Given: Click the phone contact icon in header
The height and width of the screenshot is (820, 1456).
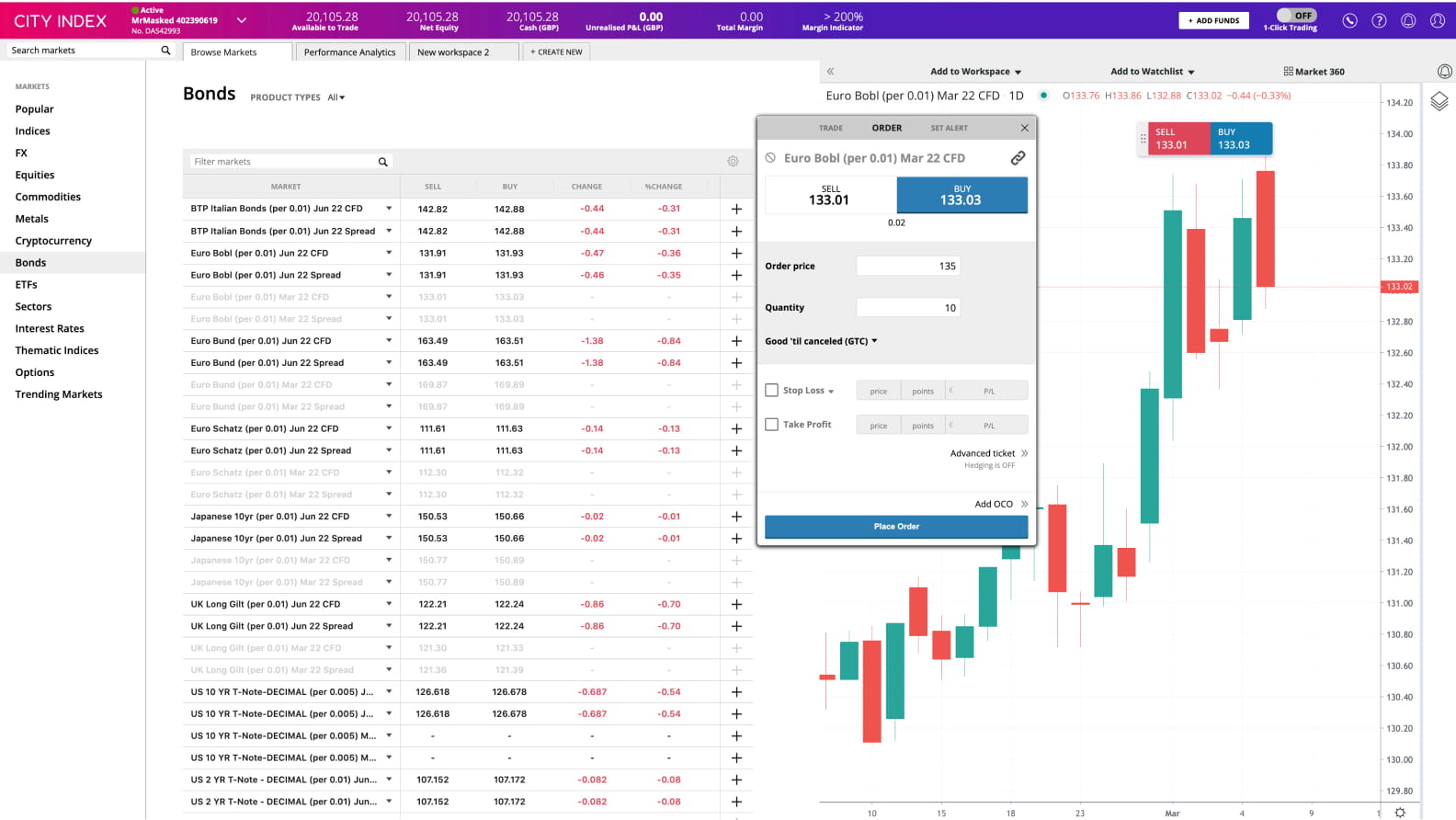Looking at the screenshot, I should (x=1349, y=20).
